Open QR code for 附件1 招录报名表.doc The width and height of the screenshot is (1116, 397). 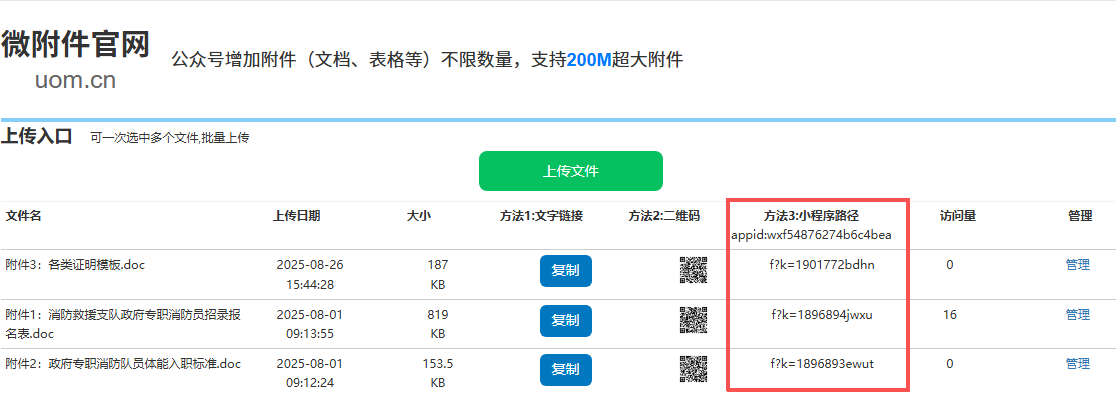click(693, 320)
